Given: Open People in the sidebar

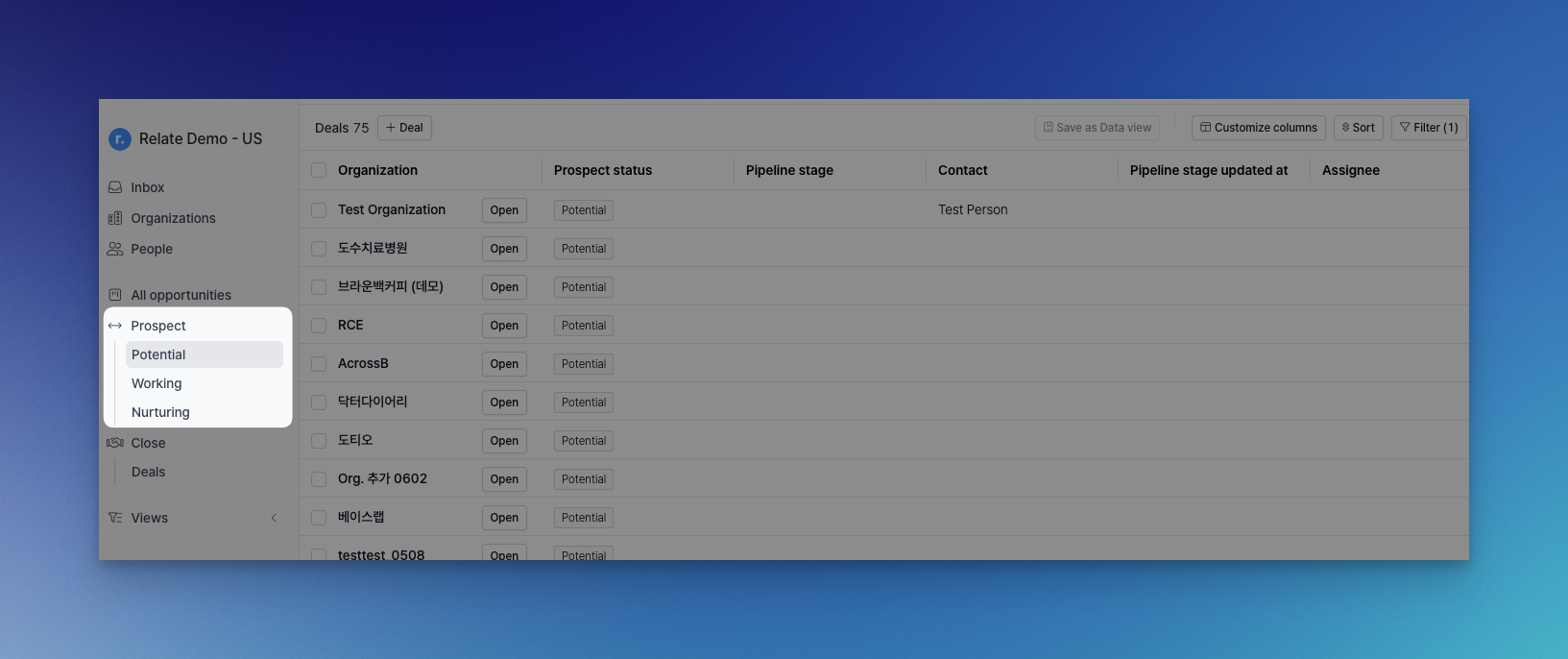Looking at the screenshot, I should click(x=152, y=249).
